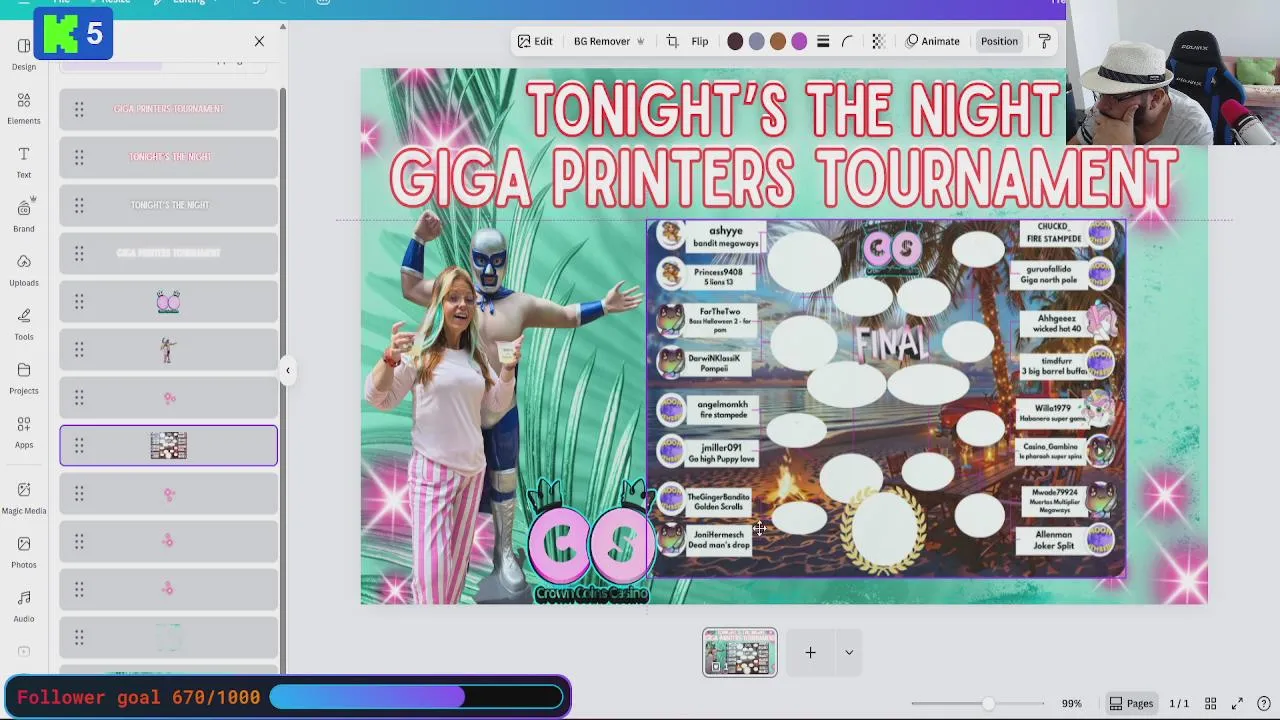The image size is (1280, 720).
Task: Select the grey-blue color swatch
Action: tap(756, 41)
